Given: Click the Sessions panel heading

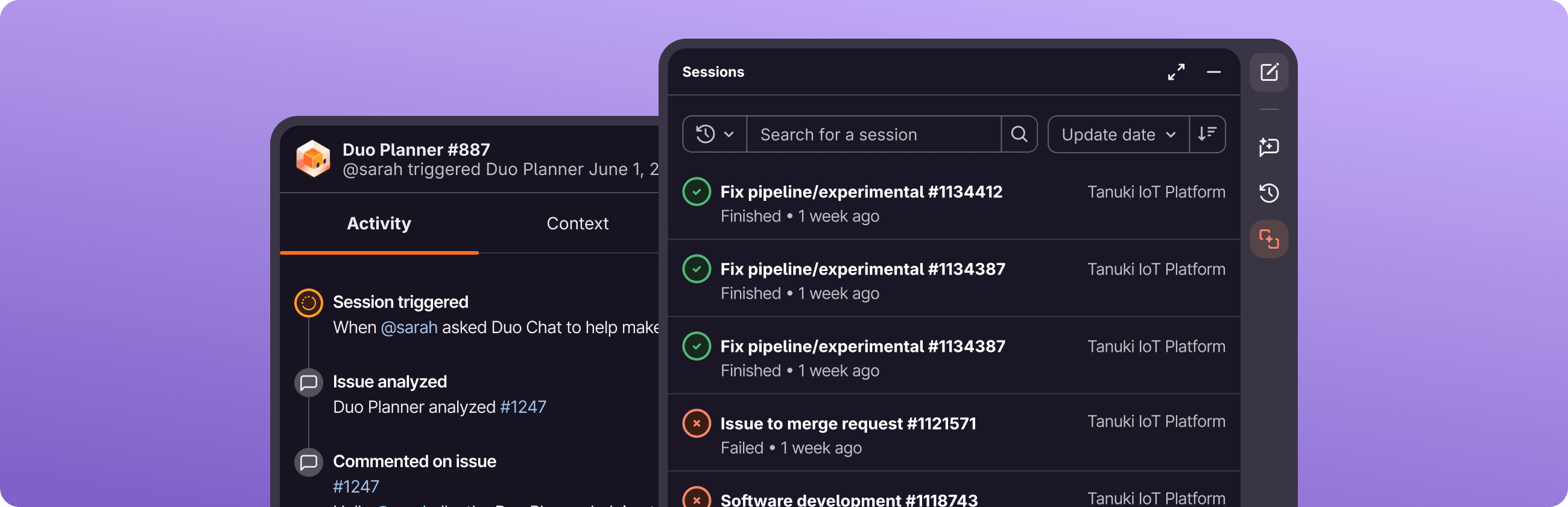Looking at the screenshot, I should click(713, 72).
